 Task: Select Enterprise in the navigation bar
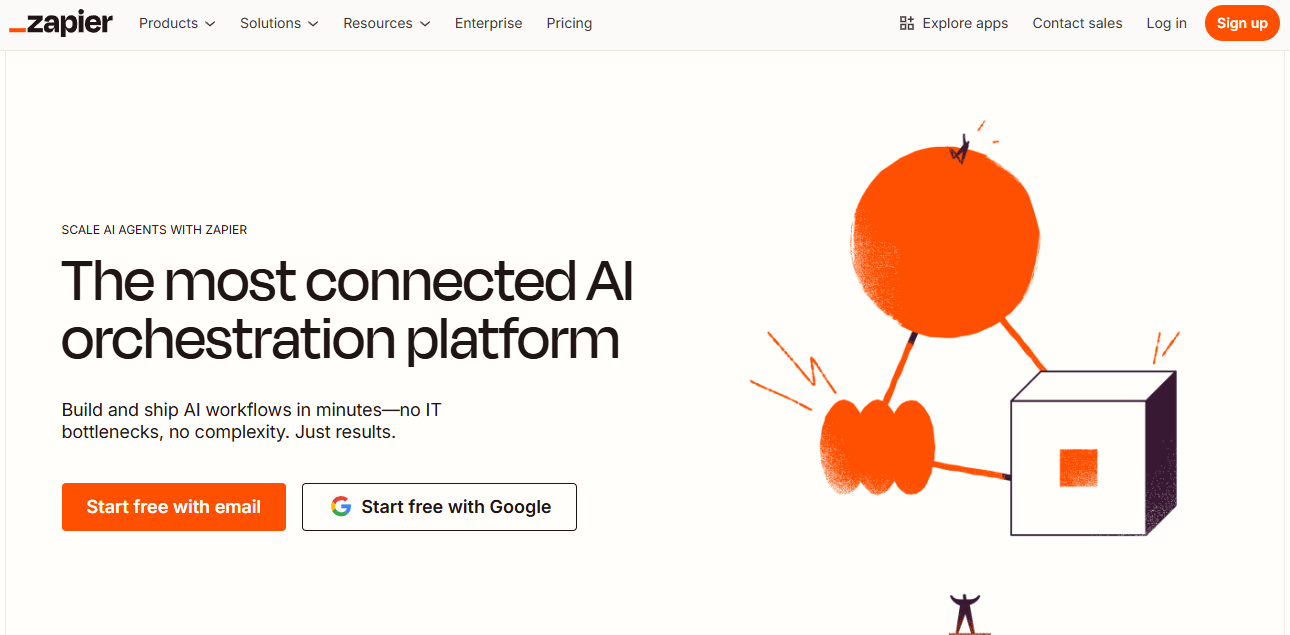click(488, 23)
